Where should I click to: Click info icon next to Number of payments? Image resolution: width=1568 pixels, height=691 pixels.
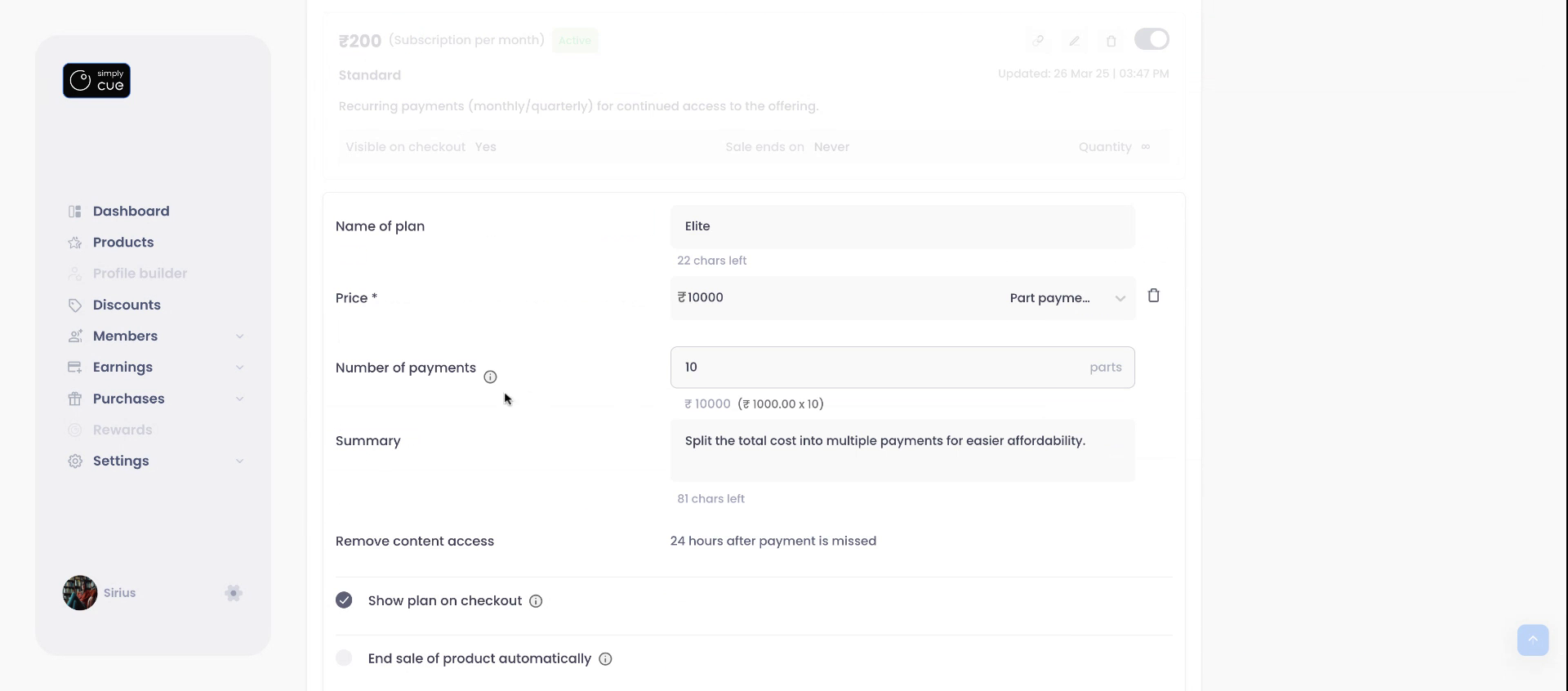click(x=490, y=377)
